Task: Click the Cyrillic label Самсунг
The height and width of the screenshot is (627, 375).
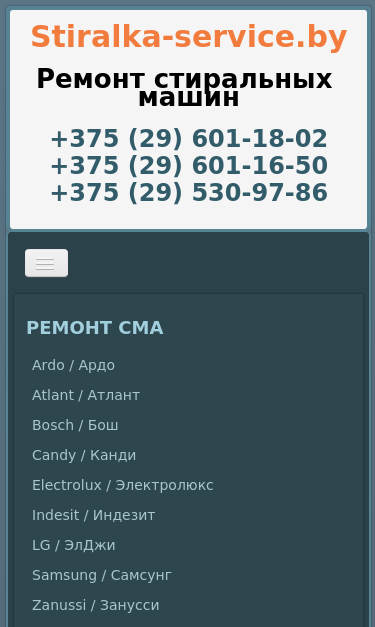Action: click(142, 575)
